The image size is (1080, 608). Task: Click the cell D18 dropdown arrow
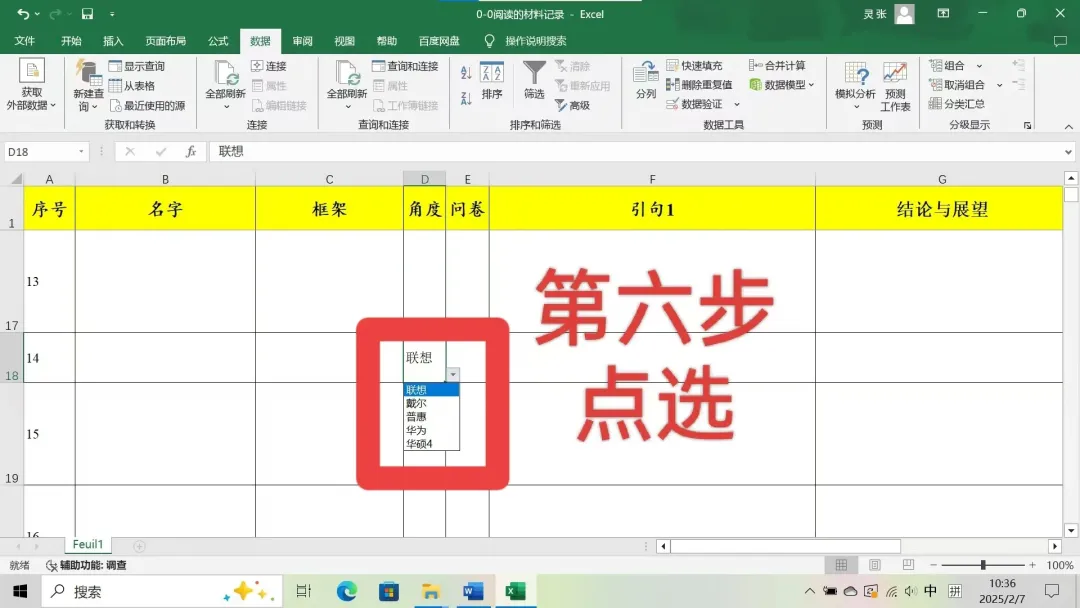(x=453, y=375)
